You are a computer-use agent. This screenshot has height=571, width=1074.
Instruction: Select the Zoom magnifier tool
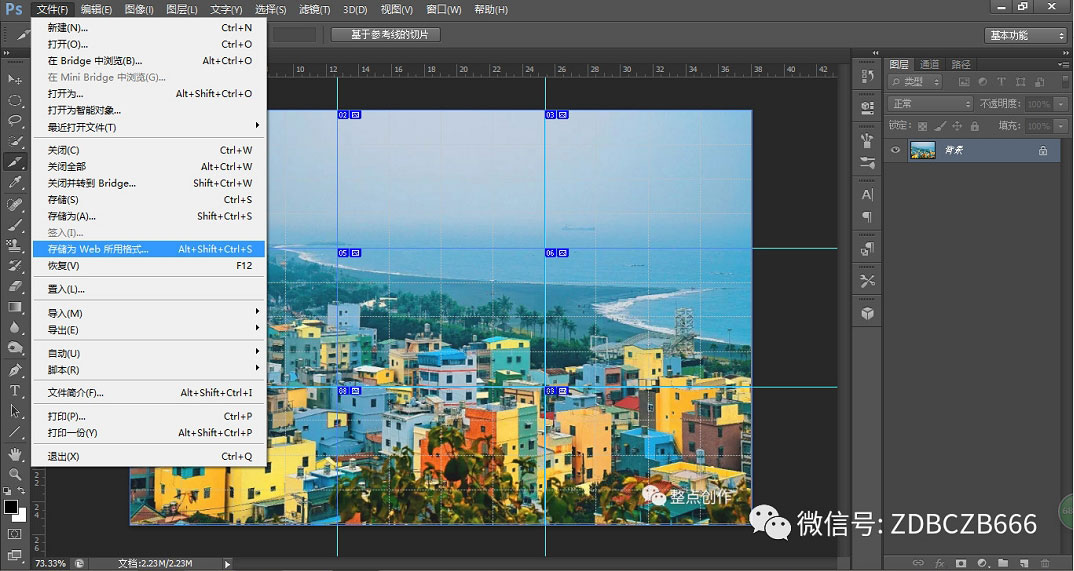15,474
